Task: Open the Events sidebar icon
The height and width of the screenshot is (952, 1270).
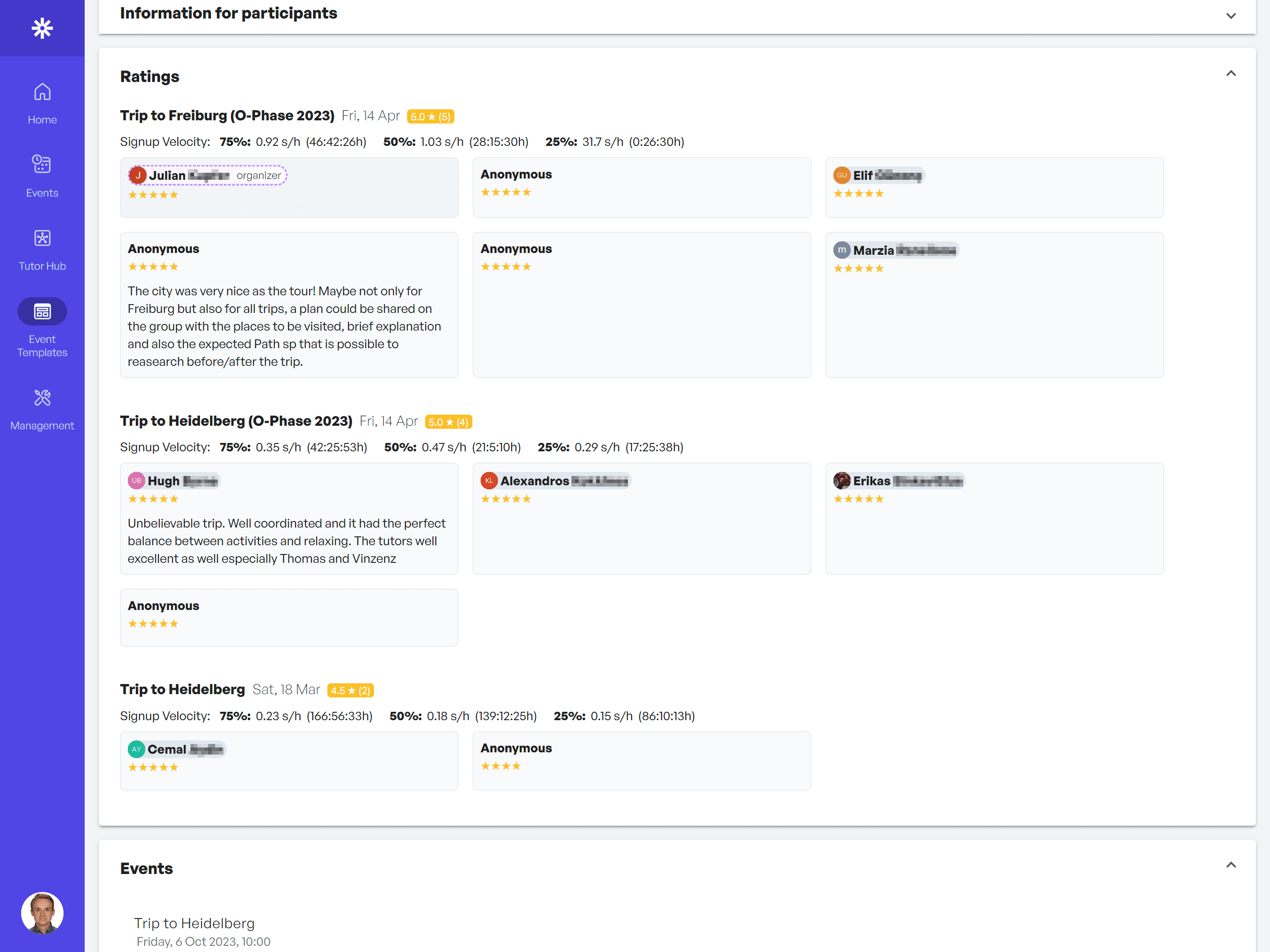Action: 42,165
